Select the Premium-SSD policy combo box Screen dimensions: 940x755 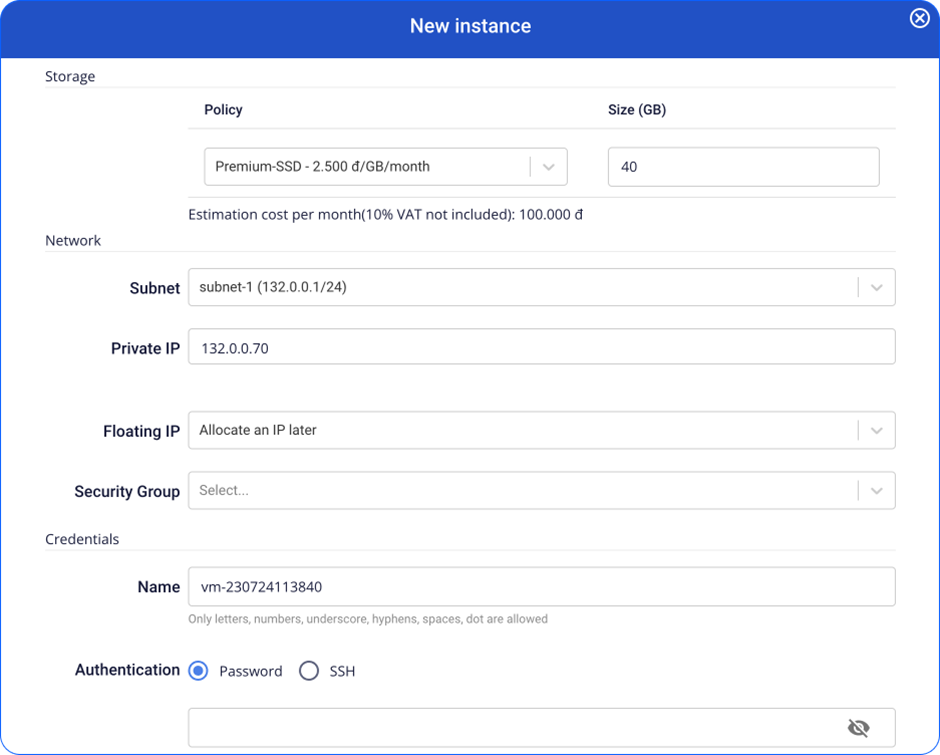[x=365, y=167]
